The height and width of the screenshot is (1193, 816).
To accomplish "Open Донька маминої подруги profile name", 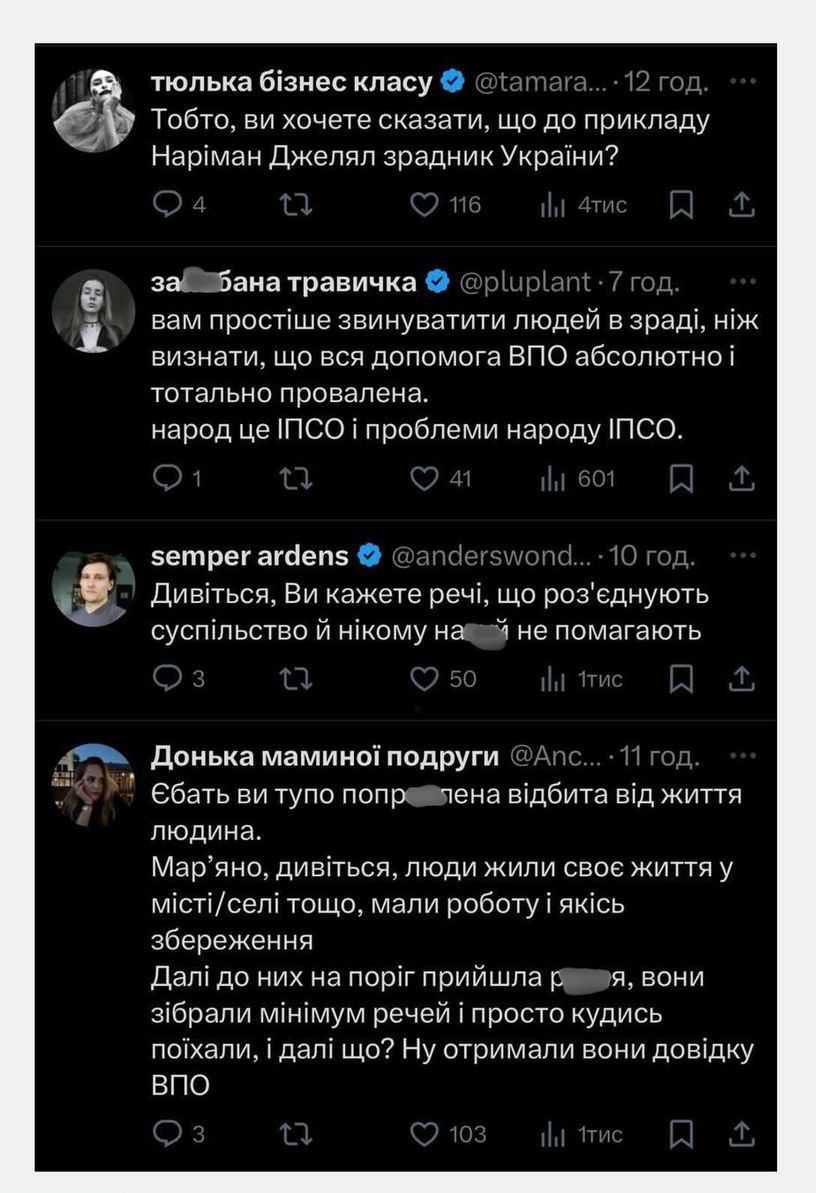I will click(324, 756).
